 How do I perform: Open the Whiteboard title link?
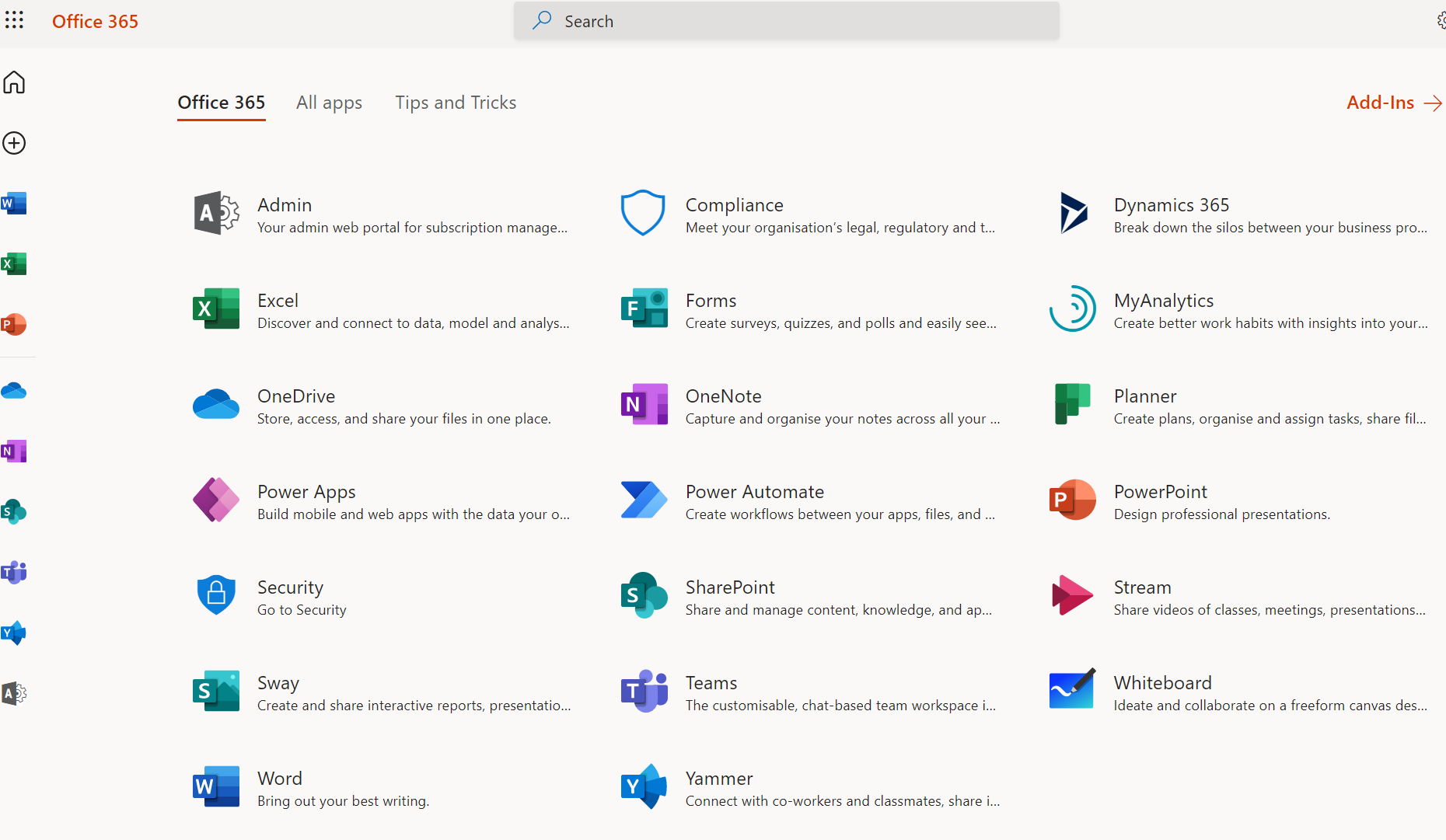point(1162,683)
